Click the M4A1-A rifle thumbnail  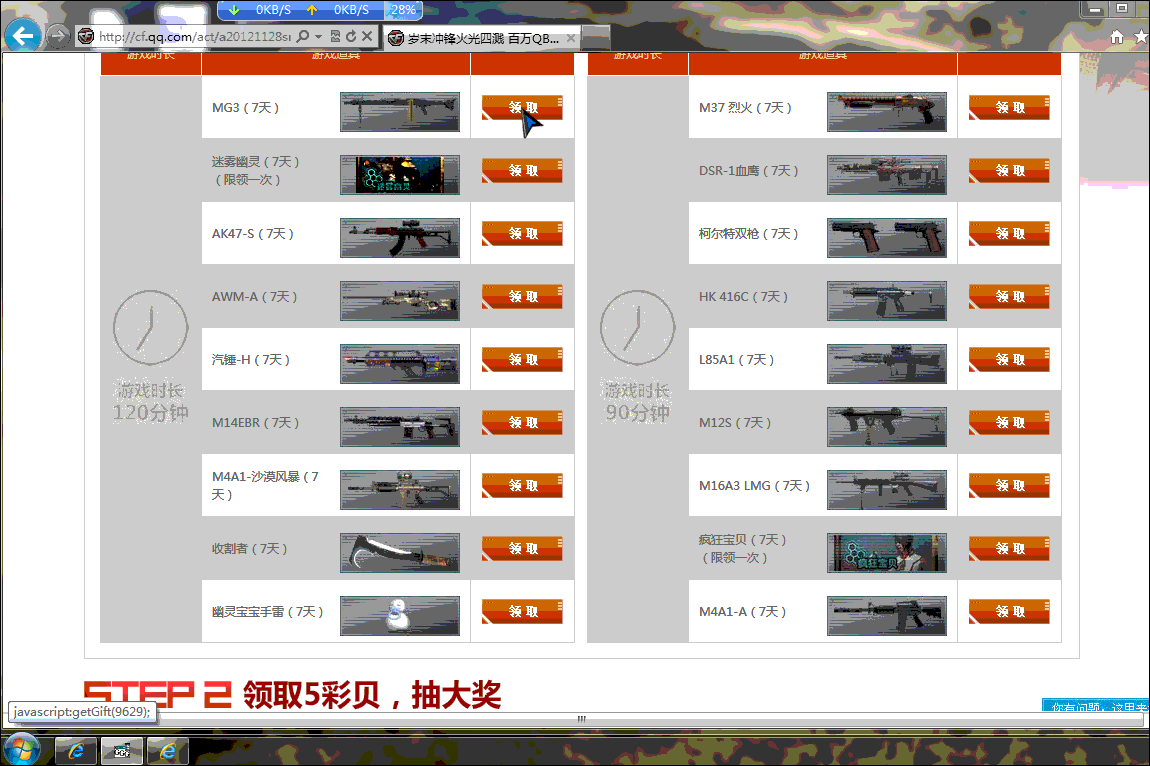[x=887, y=616]
